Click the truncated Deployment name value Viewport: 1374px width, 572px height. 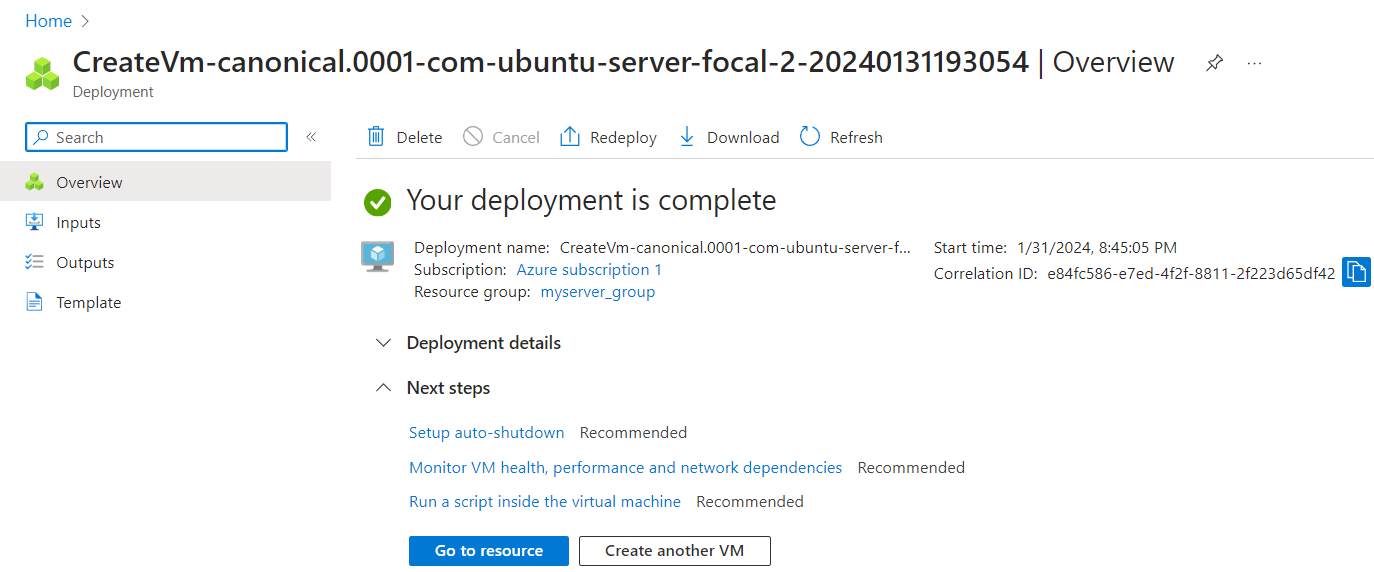735,247
